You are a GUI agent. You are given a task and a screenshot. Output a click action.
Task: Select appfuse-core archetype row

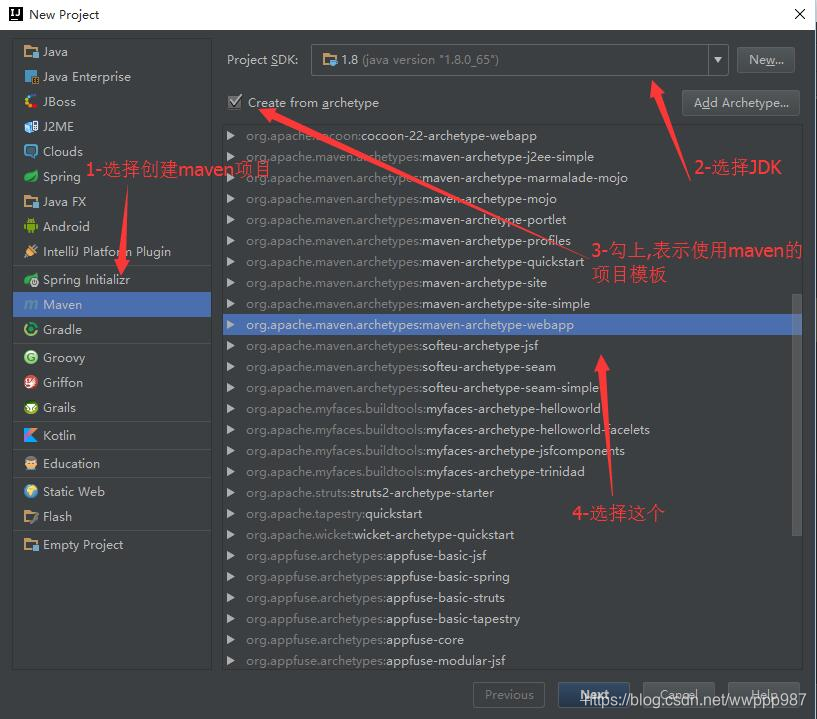[x=512, y=640]
